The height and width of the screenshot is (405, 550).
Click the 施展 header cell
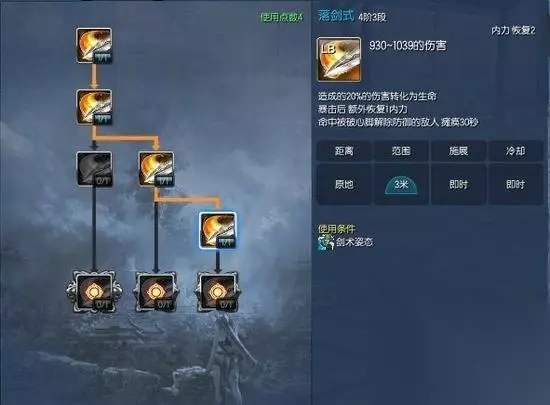458,151
